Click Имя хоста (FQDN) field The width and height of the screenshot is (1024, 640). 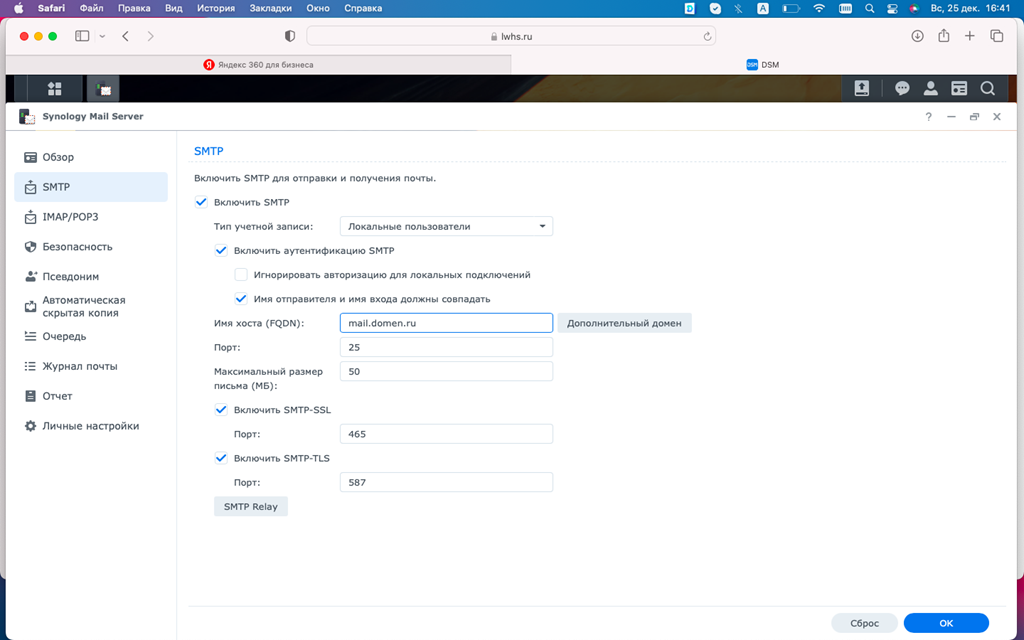pos(446,323)
